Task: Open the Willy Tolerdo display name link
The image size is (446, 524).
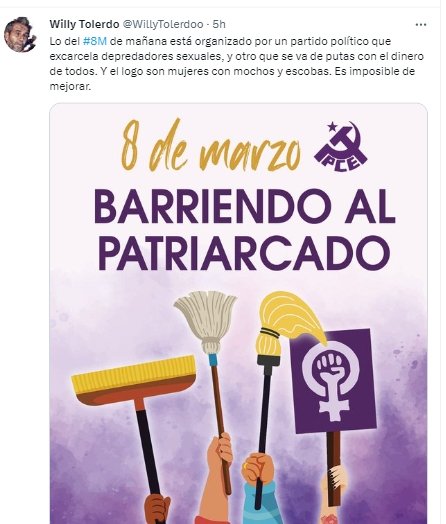Action: click(84, 24)
